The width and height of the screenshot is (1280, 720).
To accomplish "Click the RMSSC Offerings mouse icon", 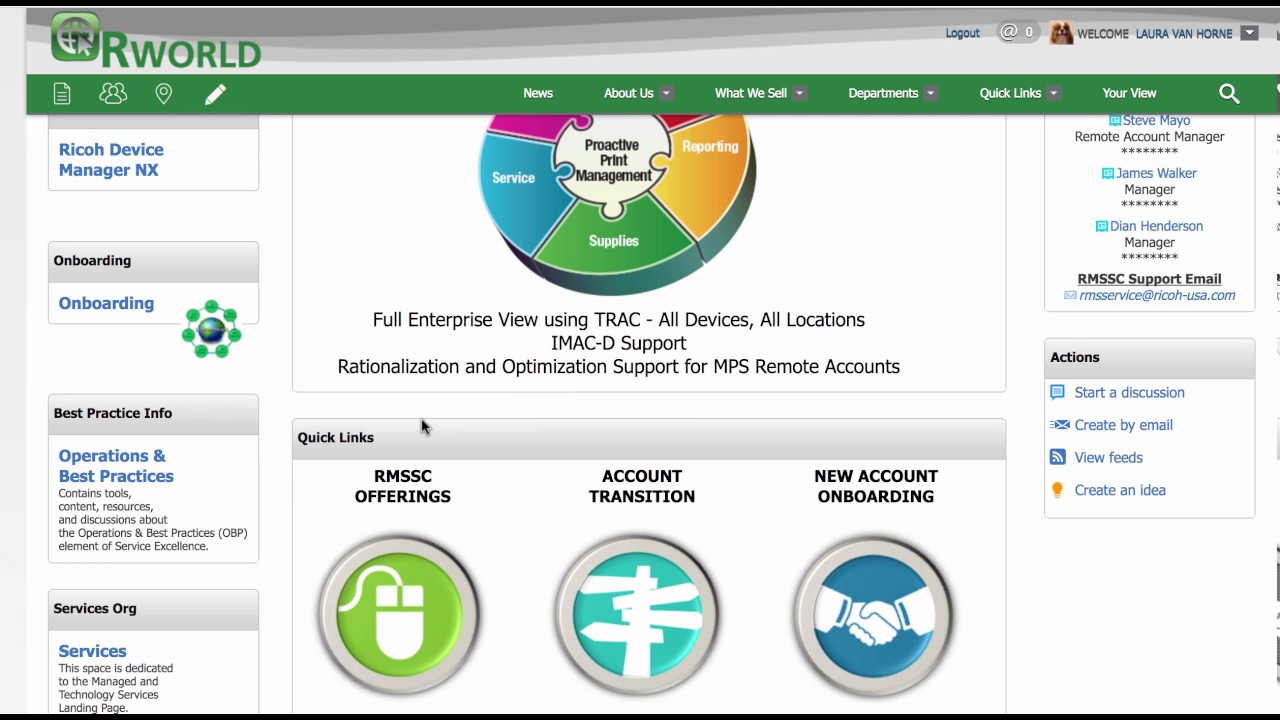I will coord(400,614).
